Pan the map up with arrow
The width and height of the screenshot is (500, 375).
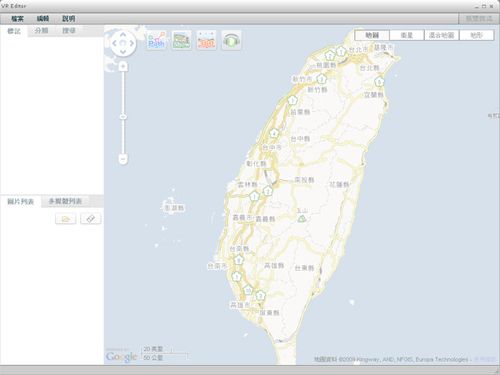(123, 35)
